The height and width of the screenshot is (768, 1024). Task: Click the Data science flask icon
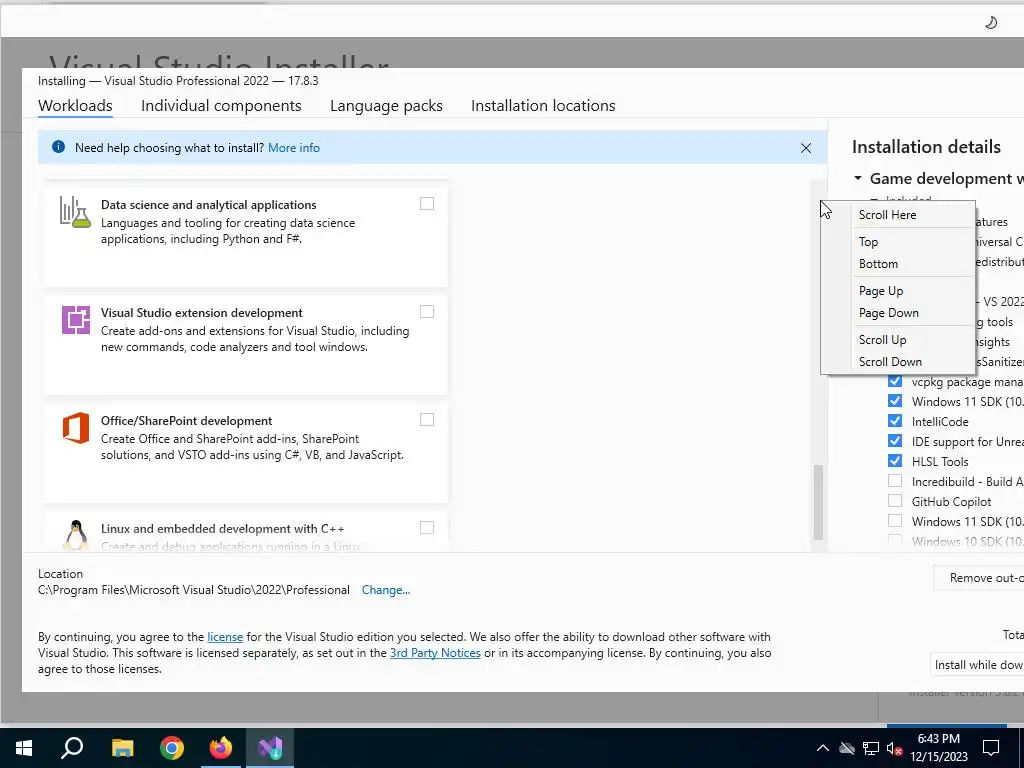point(76,212)
